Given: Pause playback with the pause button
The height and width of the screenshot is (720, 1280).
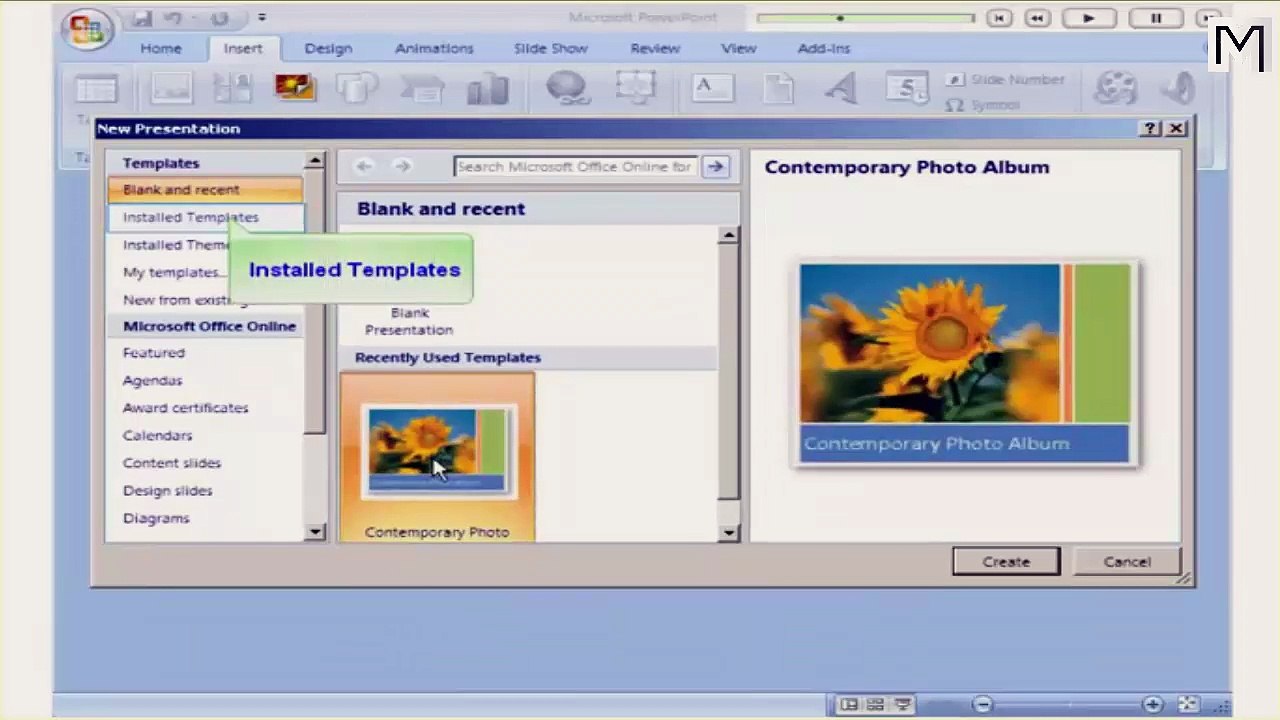Looking at the screenshot, I should 1156,18.
